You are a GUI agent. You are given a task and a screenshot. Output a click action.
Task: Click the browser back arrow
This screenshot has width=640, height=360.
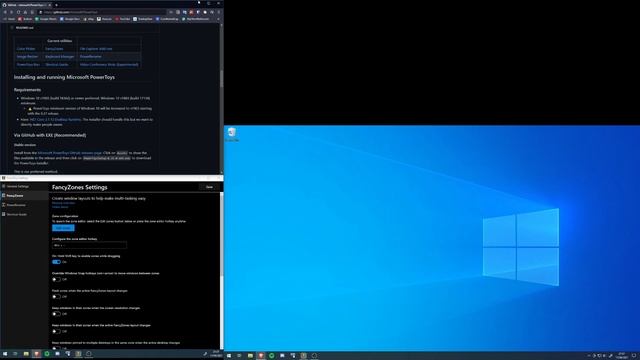point(5,12)
